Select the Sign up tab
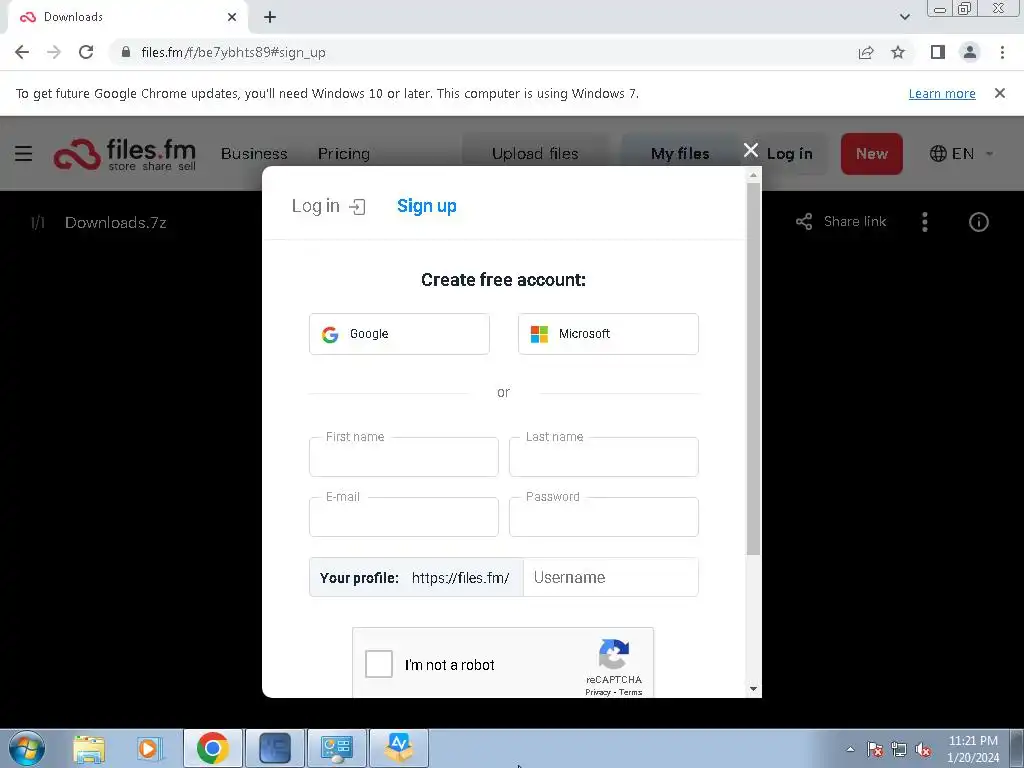Screen dimensions: 1024x768 click(426, 206)
